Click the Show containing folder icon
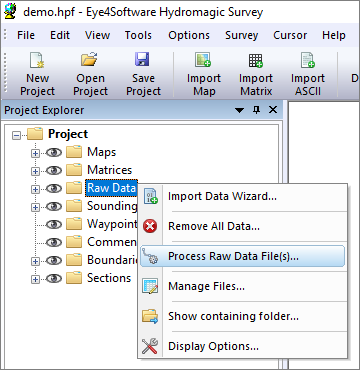The height and width of the screenshot is (370, 360). (150, 316)
